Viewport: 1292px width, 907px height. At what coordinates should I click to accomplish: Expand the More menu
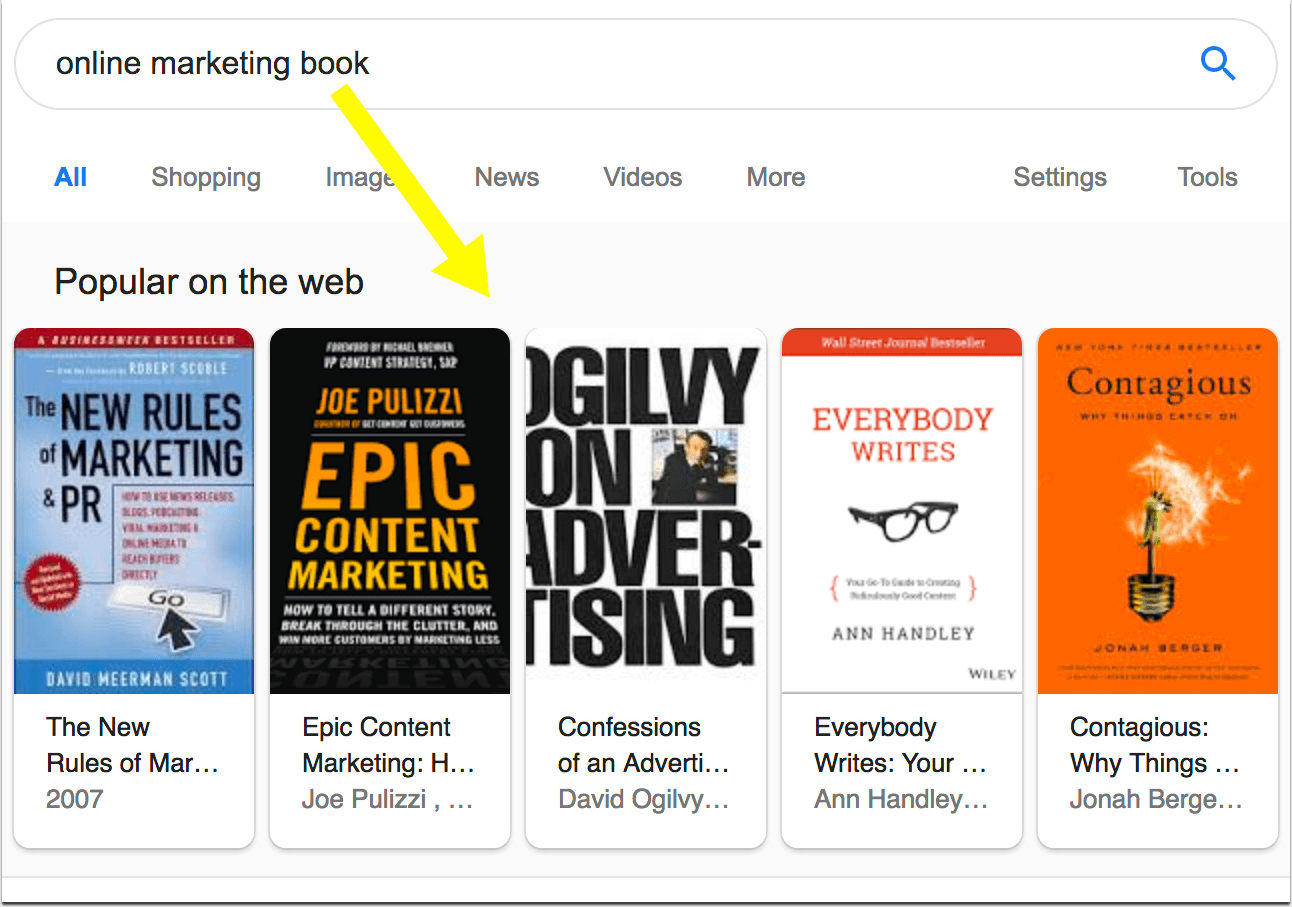776,177
